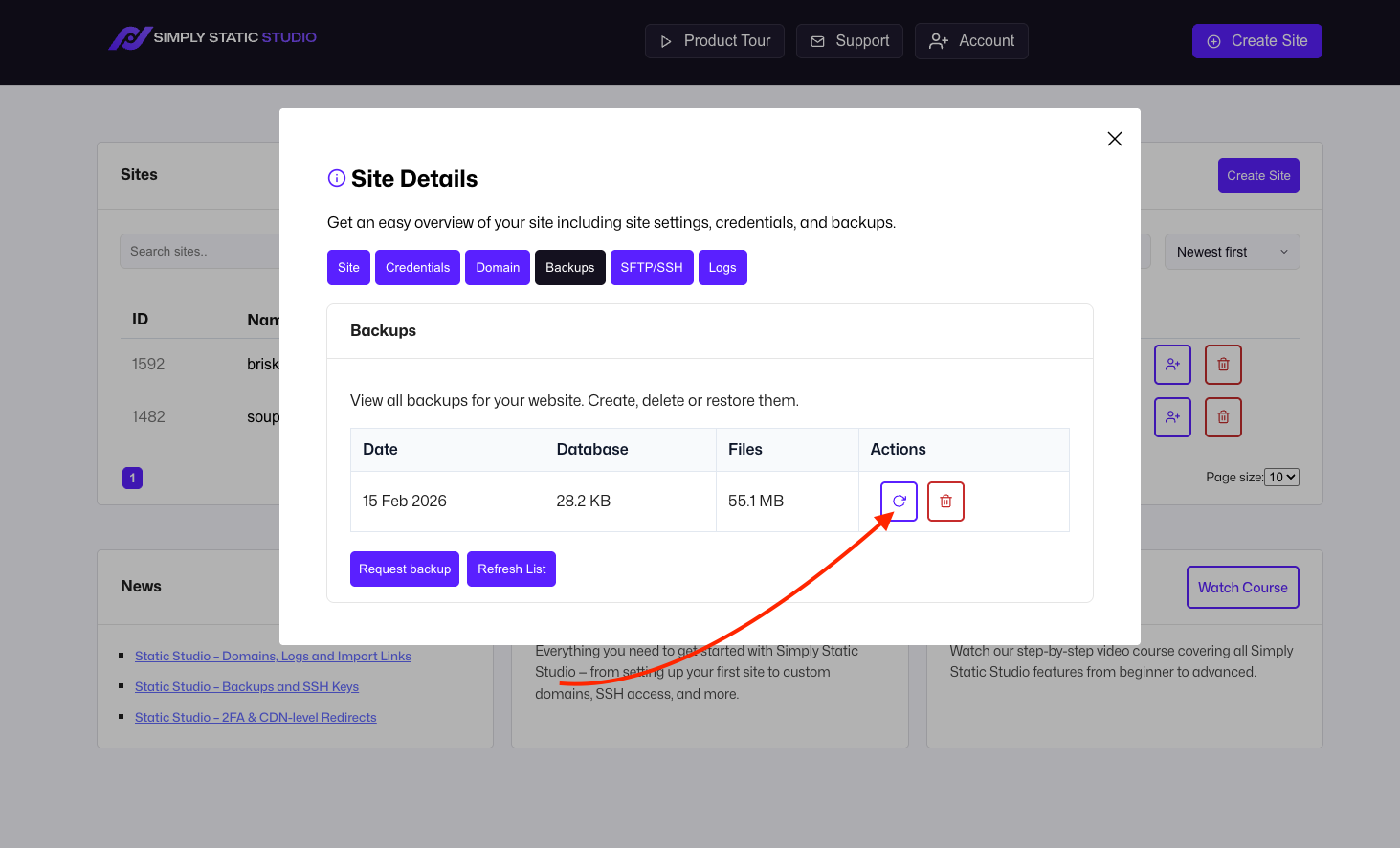This screenshot has height=848, width=1400.
Task: Open the Newest first sort dropdown
Action: [1233, 252]
